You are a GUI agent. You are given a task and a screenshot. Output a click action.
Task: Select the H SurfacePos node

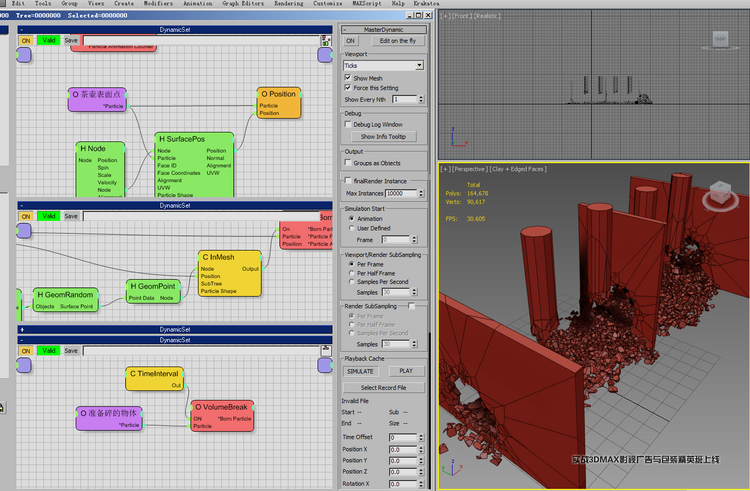tap(194, 165)
